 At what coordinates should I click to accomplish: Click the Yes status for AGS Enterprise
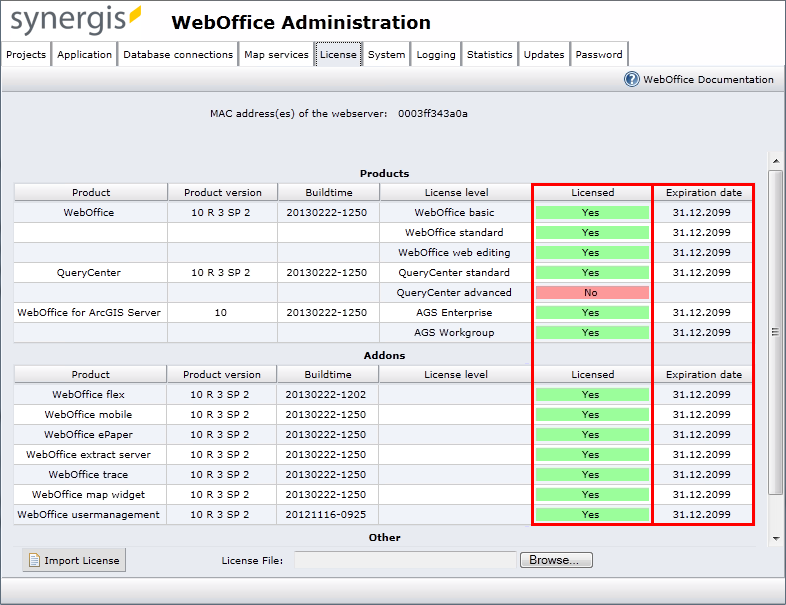pyautogui.click(x=592, y=313)
